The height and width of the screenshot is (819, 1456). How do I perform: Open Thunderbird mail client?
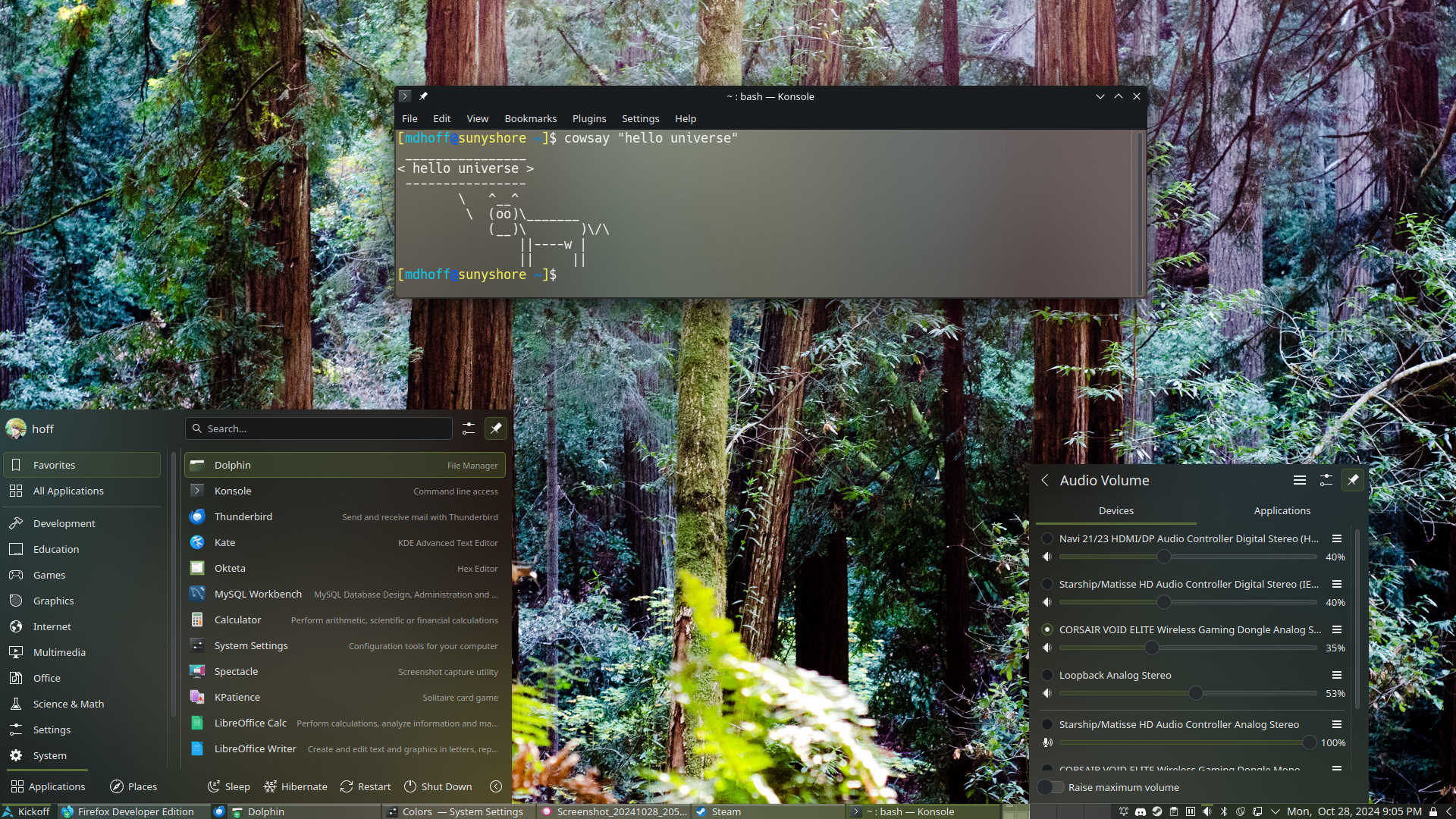345,516
